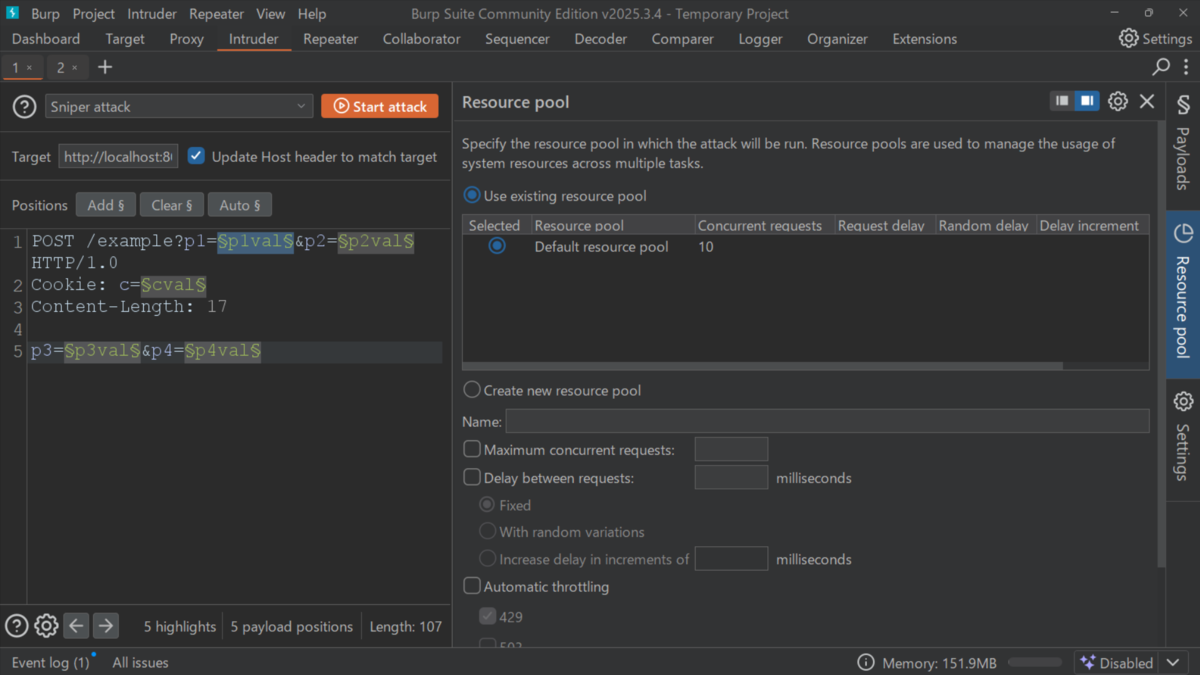Enable Maximum concurrent requests checkbox
The width and height of the screenshot is (1200, 675).
tap(472, 450)
